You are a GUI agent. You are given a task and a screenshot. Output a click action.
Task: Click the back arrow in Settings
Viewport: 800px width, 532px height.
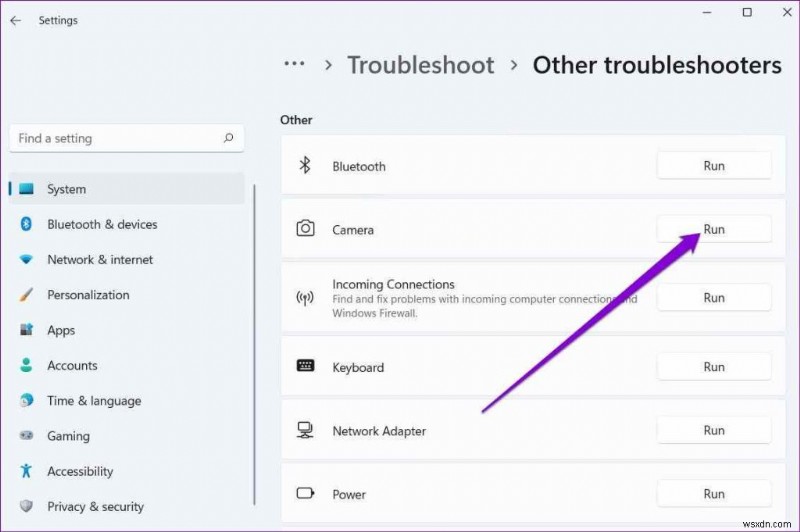click(16, 20)
